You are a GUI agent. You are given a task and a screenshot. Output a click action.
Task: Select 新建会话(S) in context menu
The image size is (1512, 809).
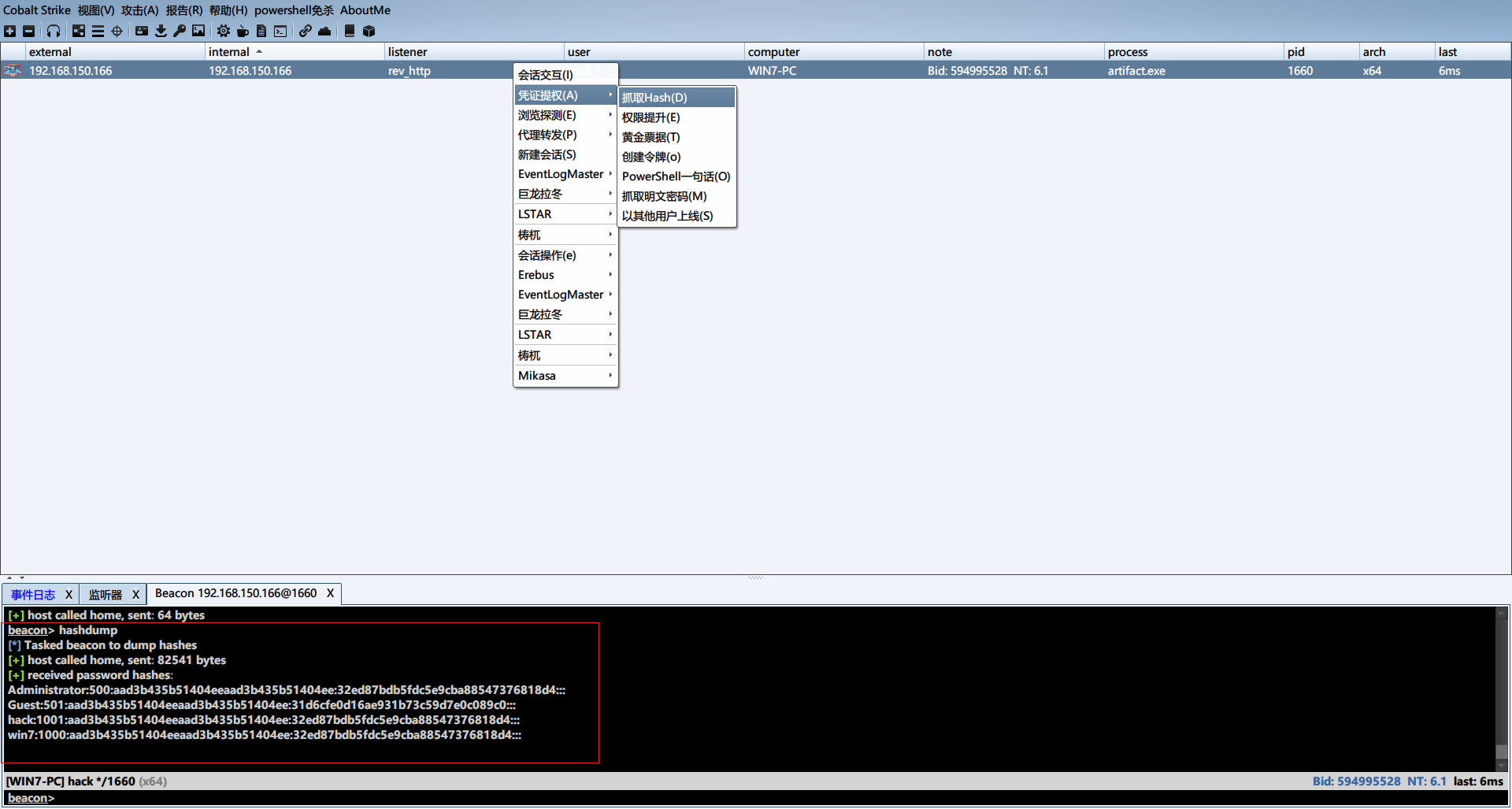click(x=565, y=154)
